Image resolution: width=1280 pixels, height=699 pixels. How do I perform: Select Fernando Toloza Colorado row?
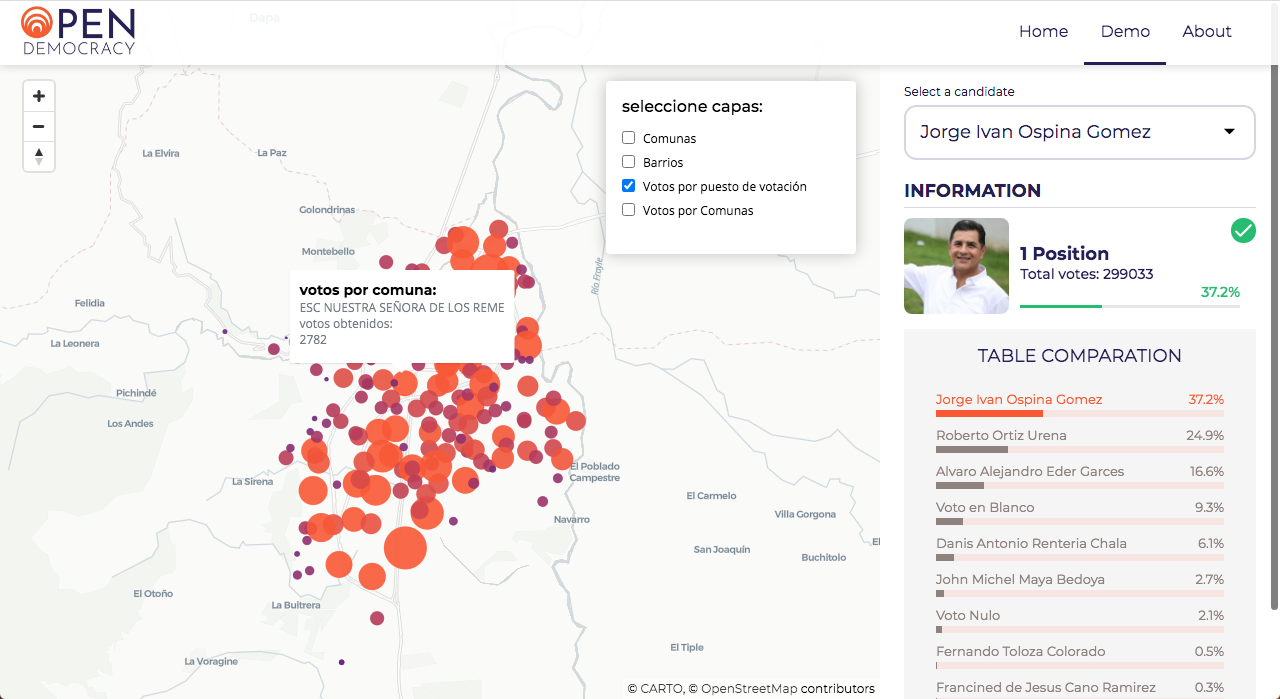pos(1080,657)
